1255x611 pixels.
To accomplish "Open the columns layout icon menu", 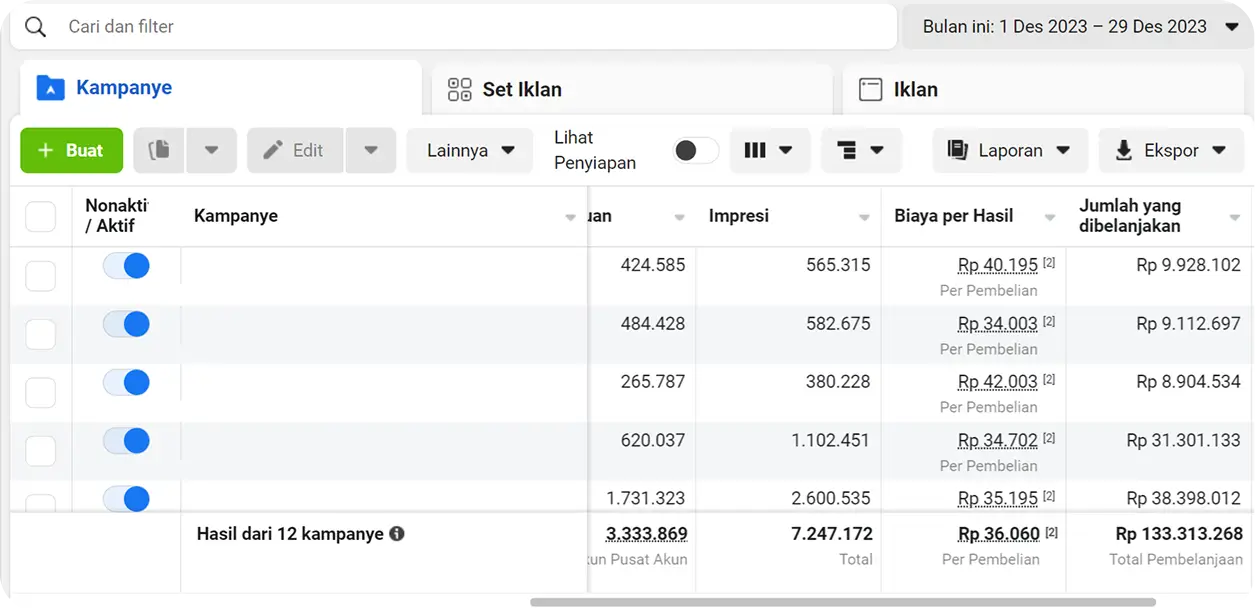I will pyautogui.click(x=768, y=150).
